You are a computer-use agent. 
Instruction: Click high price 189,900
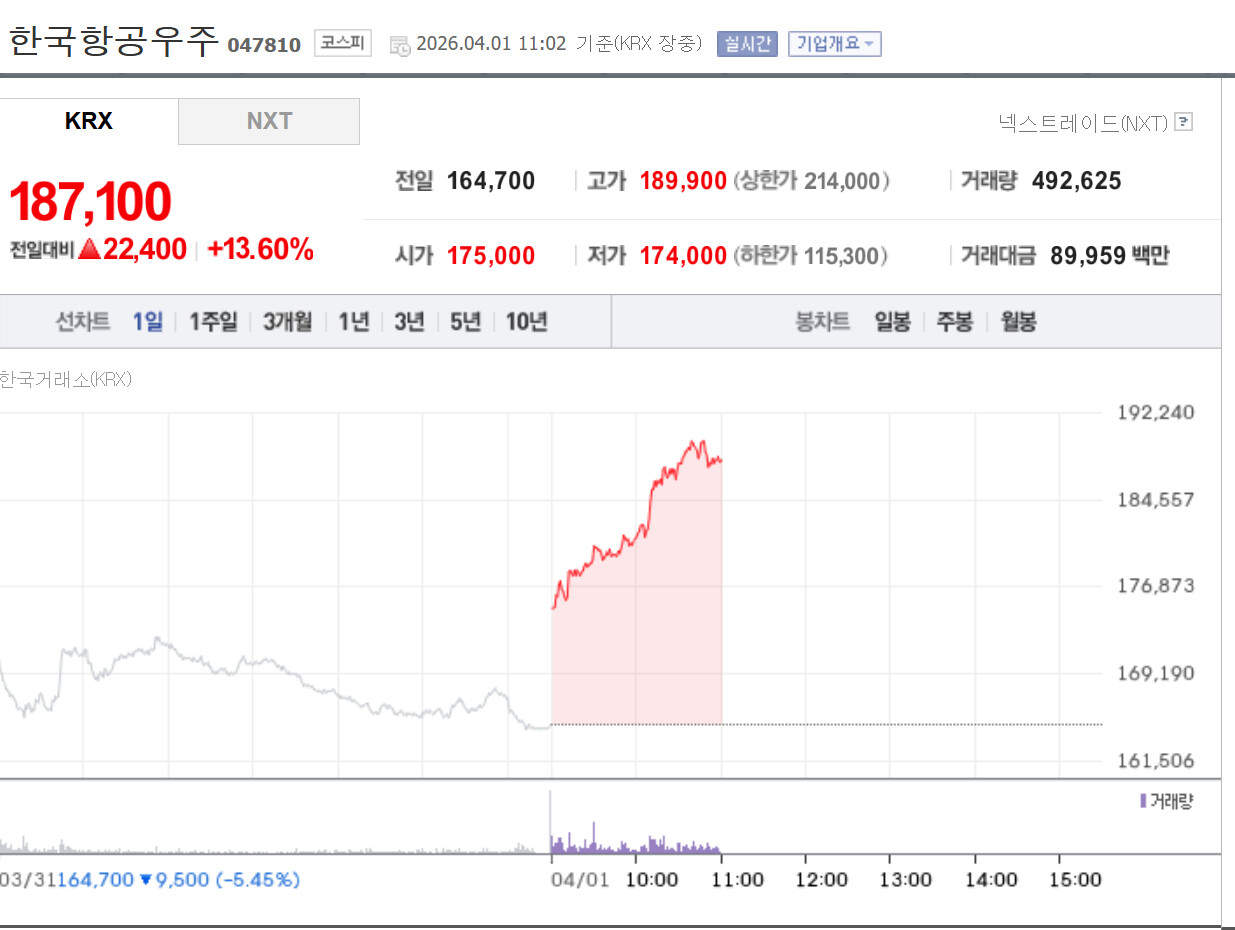(x=683, y=181)
